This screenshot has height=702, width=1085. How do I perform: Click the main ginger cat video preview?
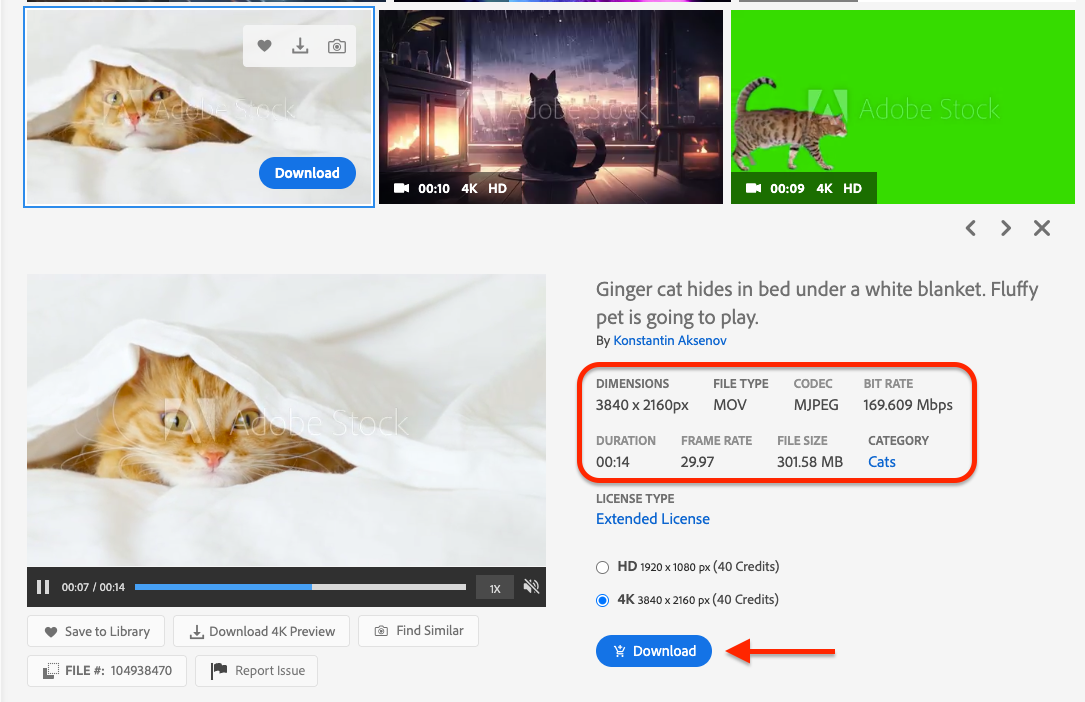click(x=286, y=421)
